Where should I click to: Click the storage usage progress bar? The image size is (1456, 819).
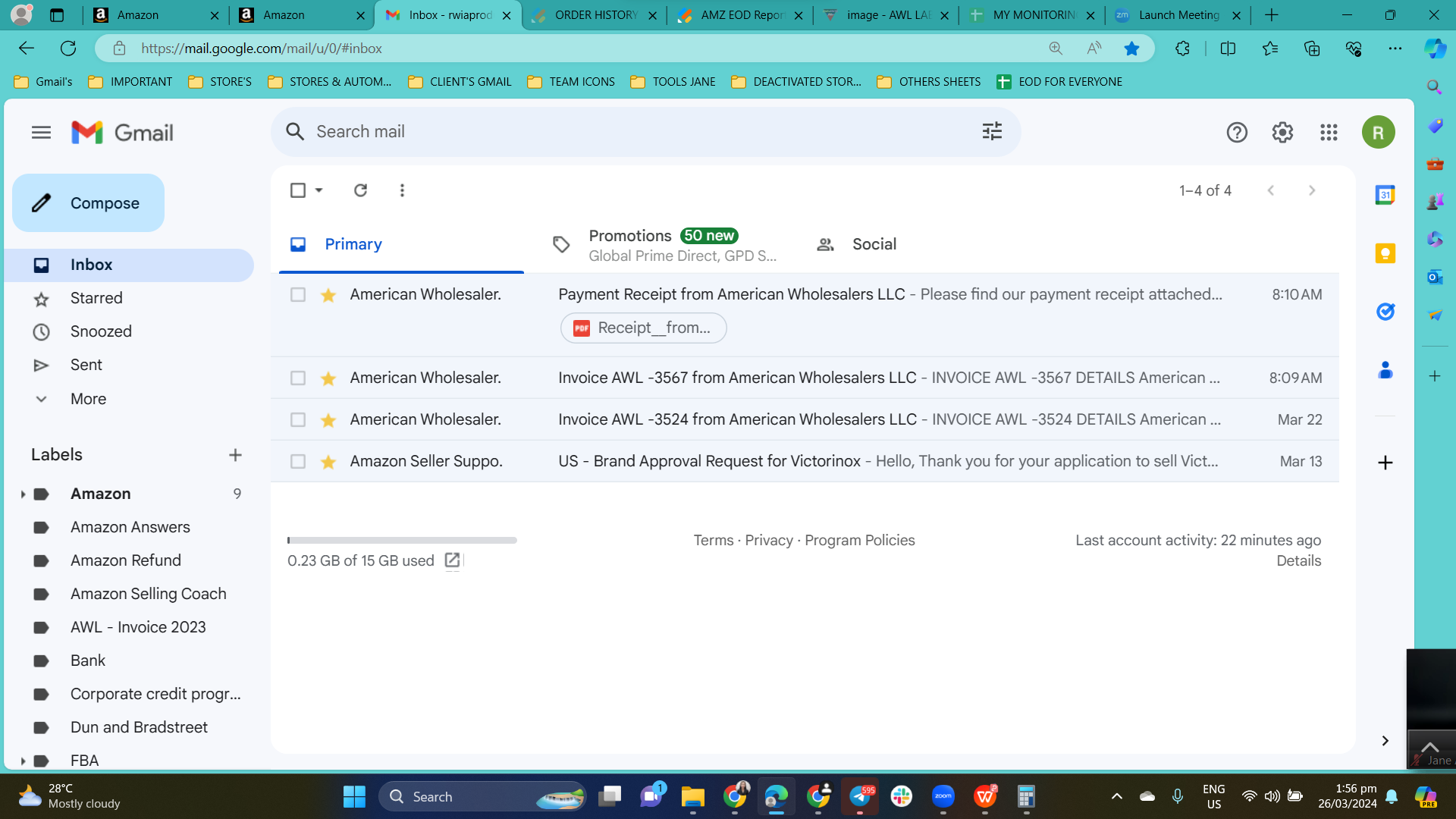click(402, 541)
